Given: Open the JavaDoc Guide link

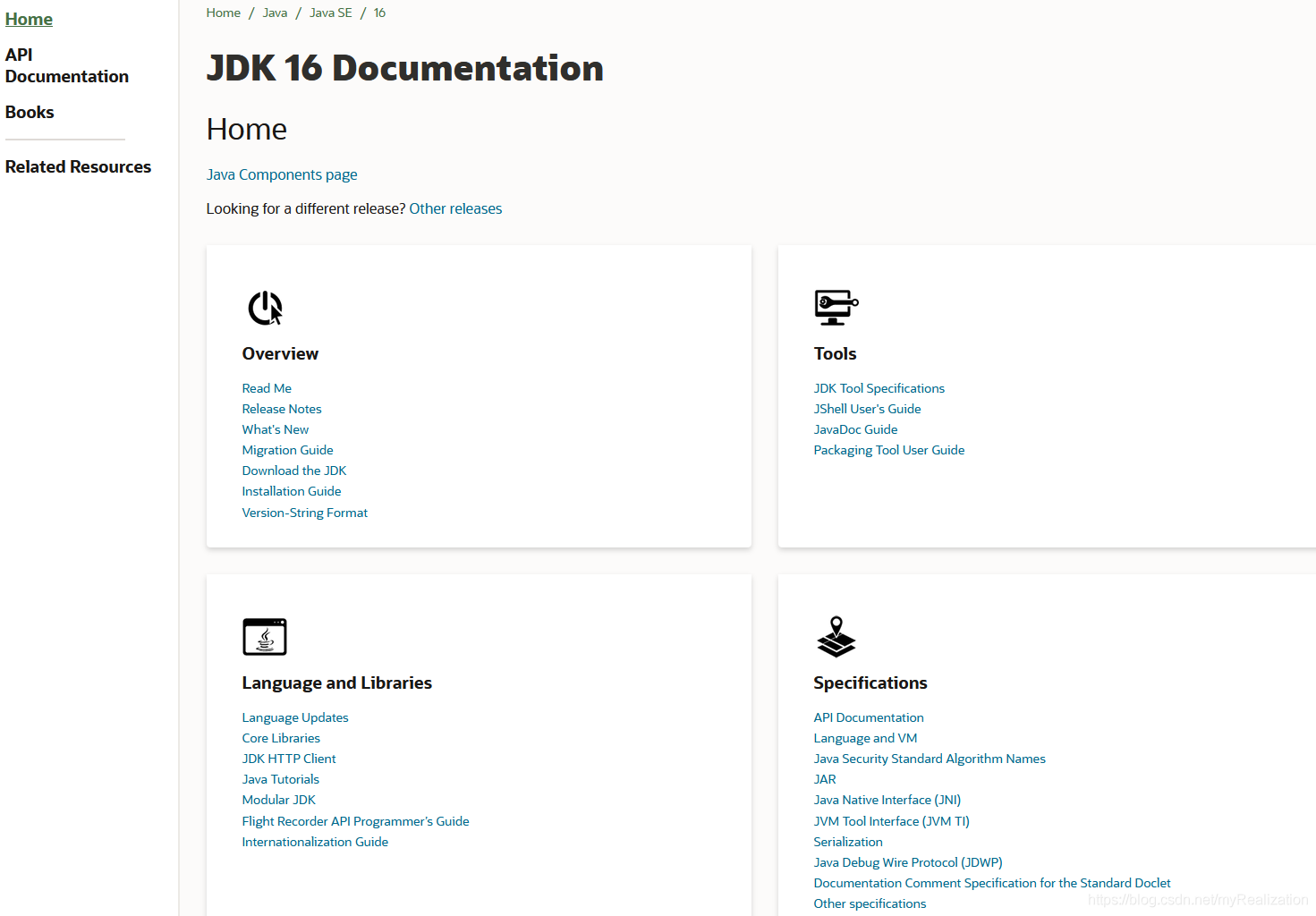Looking at the screenshot, I should tap(855, 429).
